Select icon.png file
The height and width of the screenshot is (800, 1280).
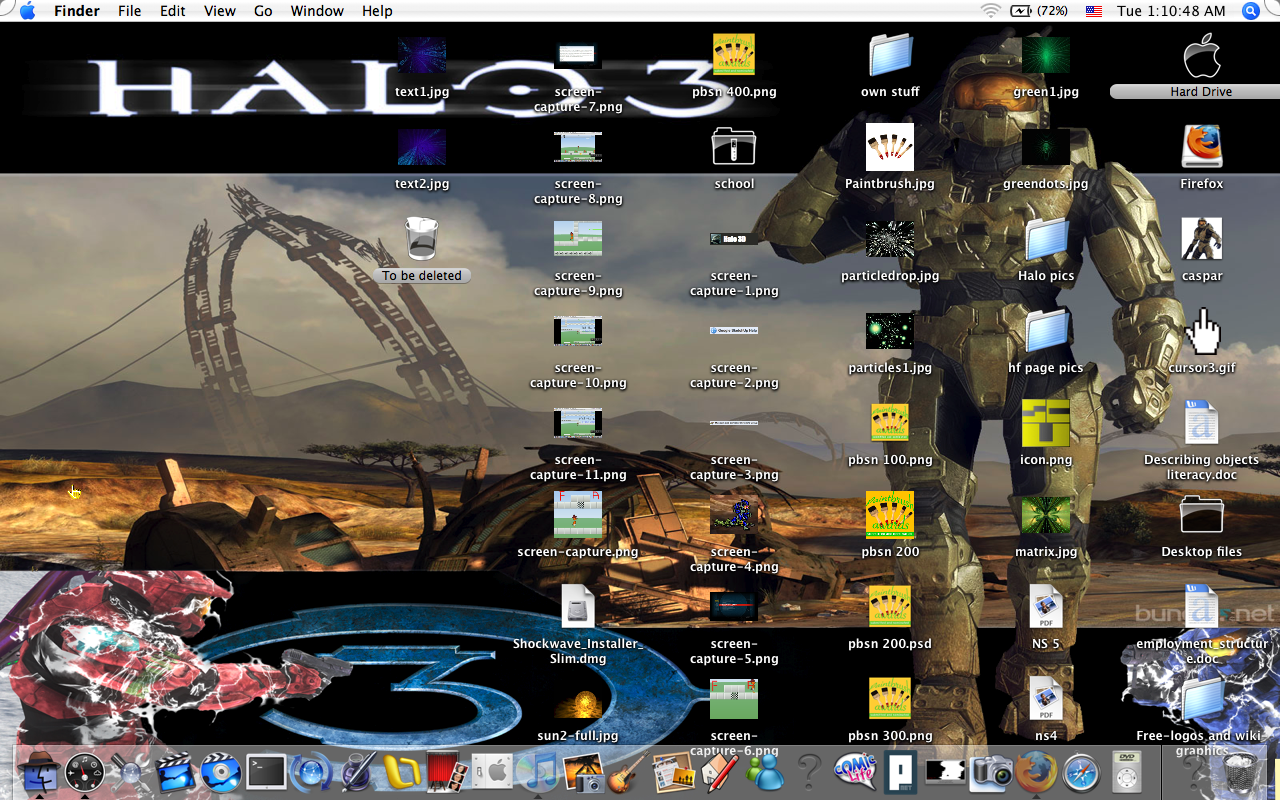point(1046,424)
